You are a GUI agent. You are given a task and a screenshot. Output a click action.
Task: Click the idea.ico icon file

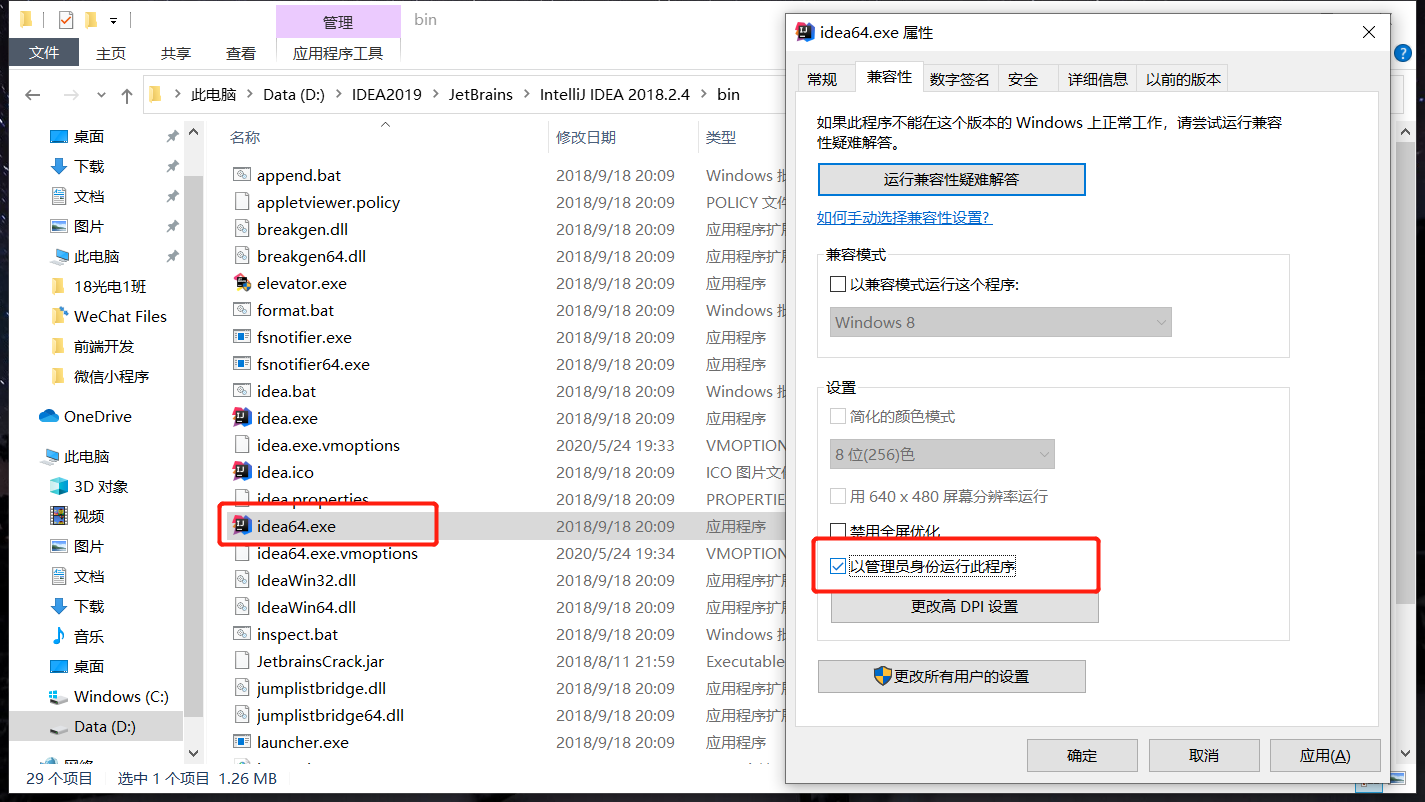pos(241,472)
